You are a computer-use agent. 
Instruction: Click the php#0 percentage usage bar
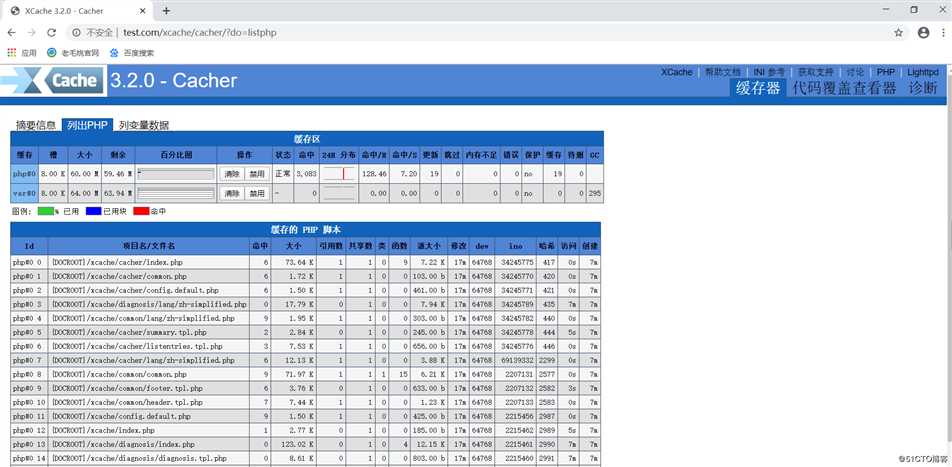pos(175,174)
